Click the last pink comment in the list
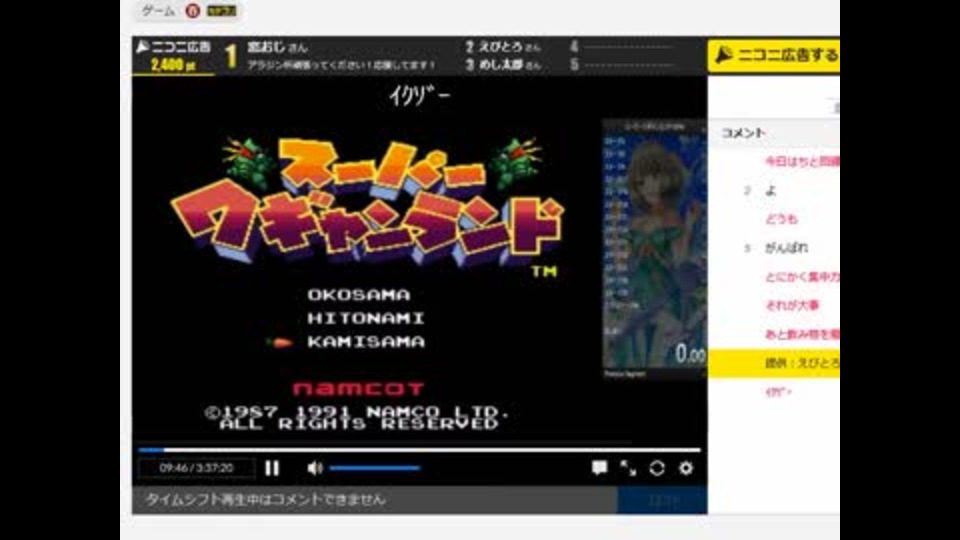The image size is (960, 540). (x=778, y=392)
